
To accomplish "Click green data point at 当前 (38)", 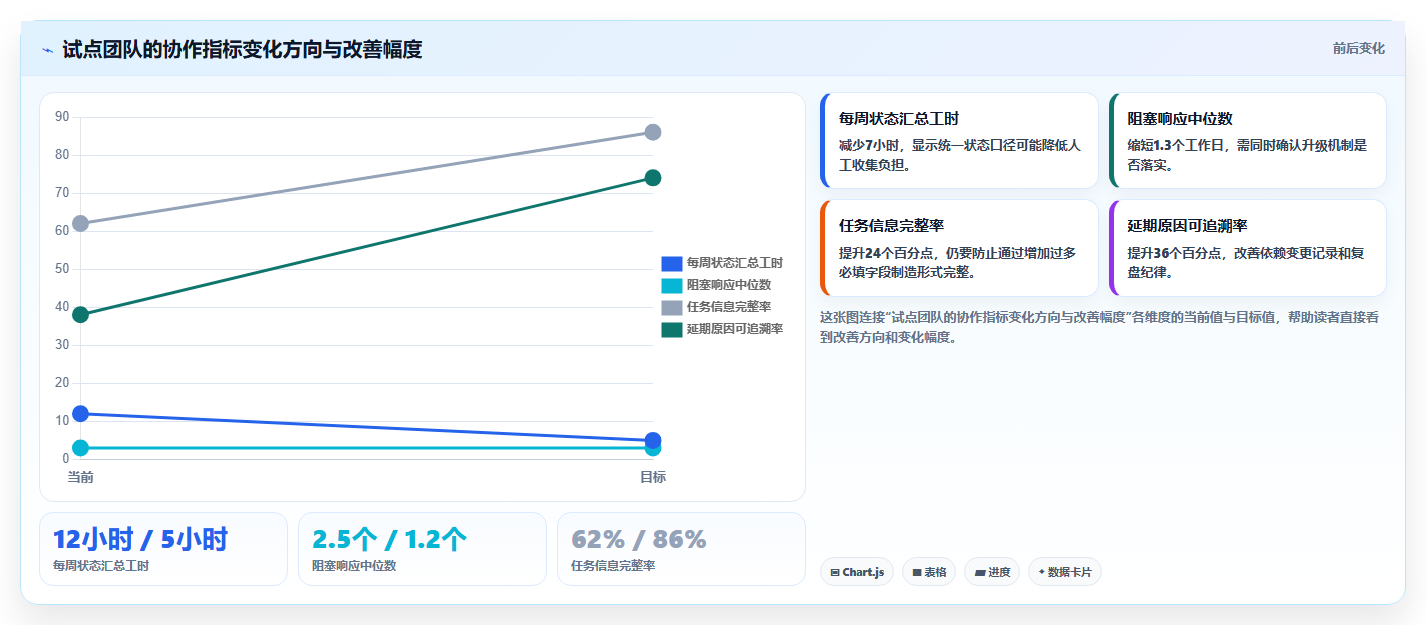I will (x=81, y=315).
